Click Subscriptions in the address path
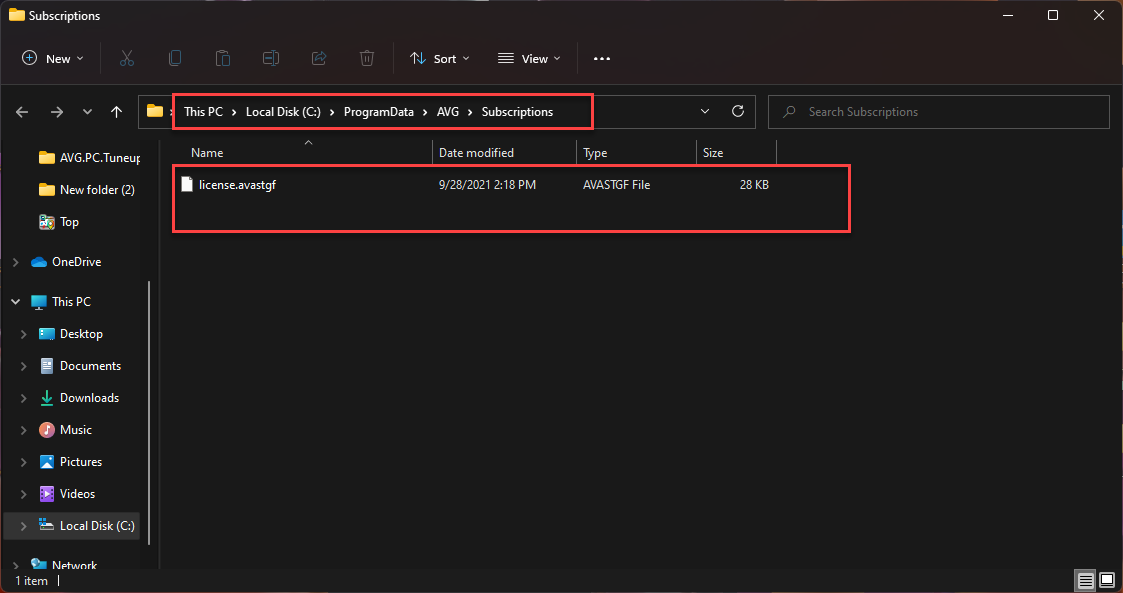Screen dimensions: 1123x593 517,112
